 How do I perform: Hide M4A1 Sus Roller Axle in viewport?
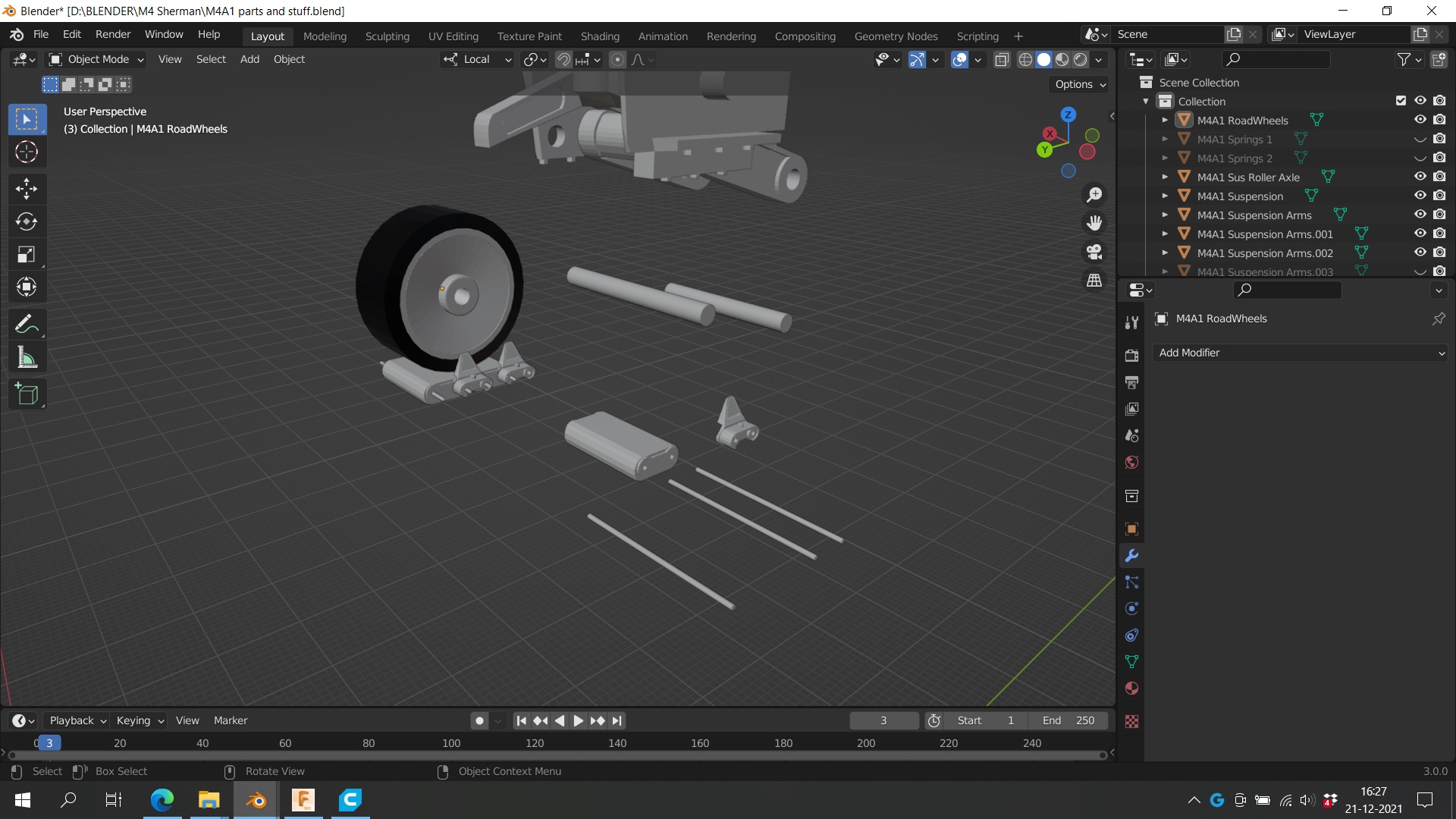click(x=1420, y=177)
